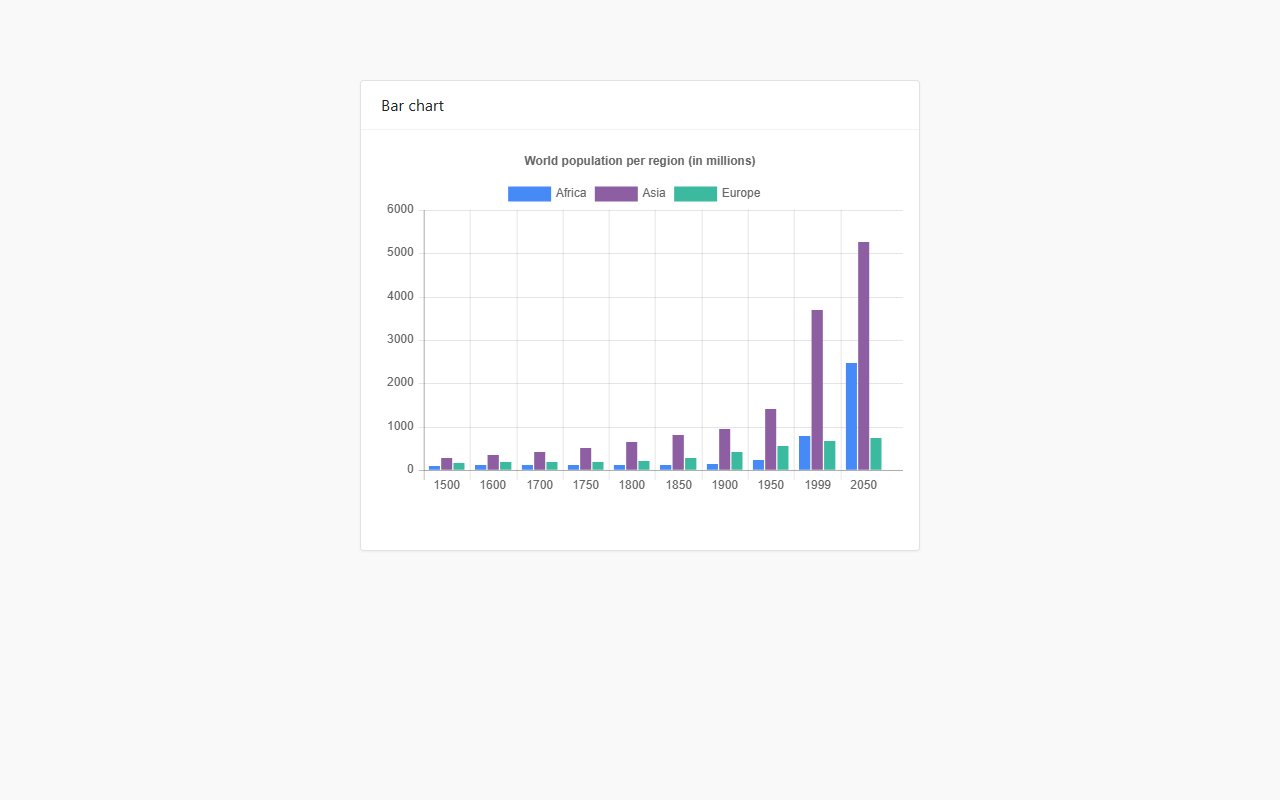Click the chart title text
The height and width of the screenshot is (800, 1280).
point(640,160)
